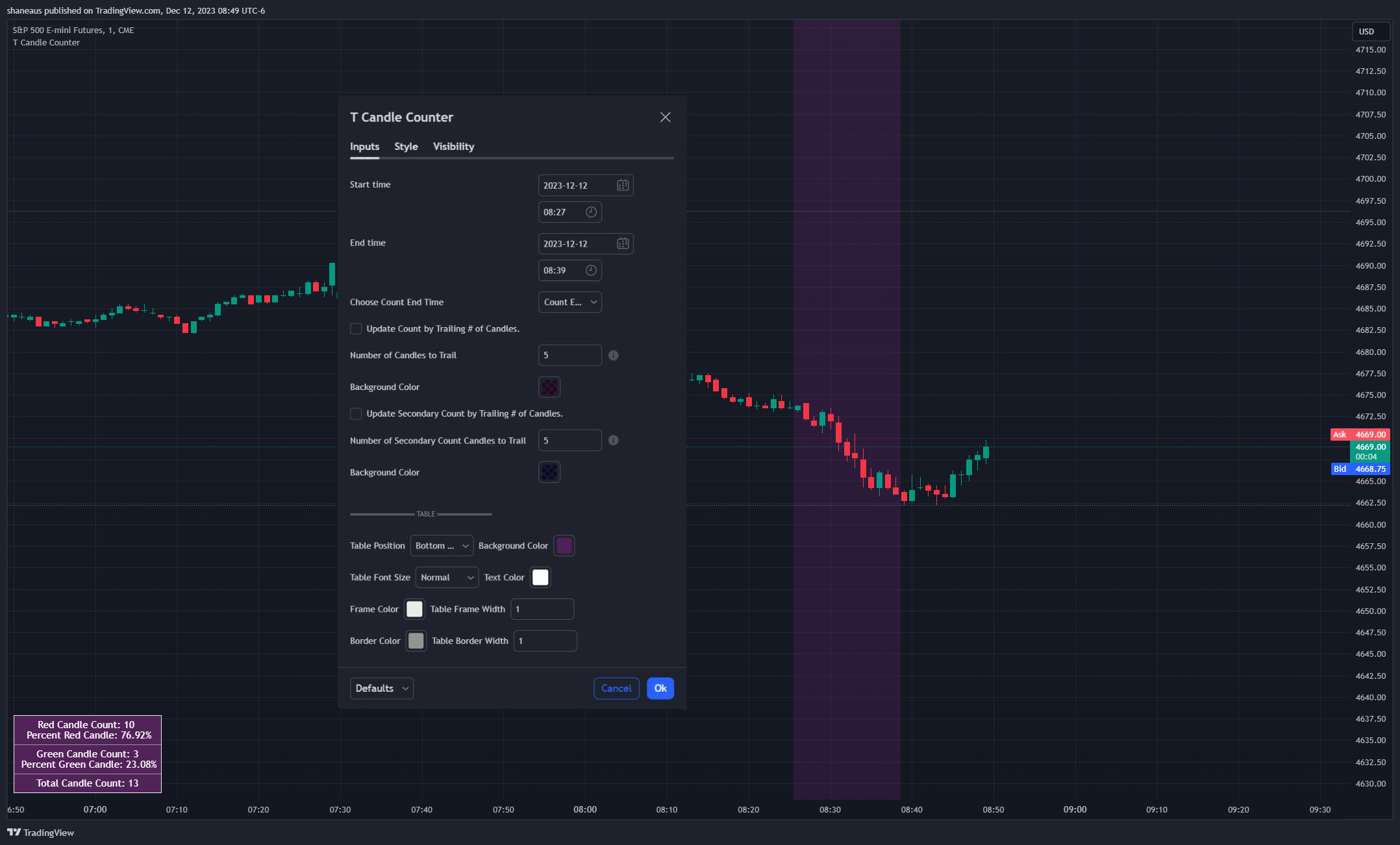Click the Ok button

click(x=660, y=689)
